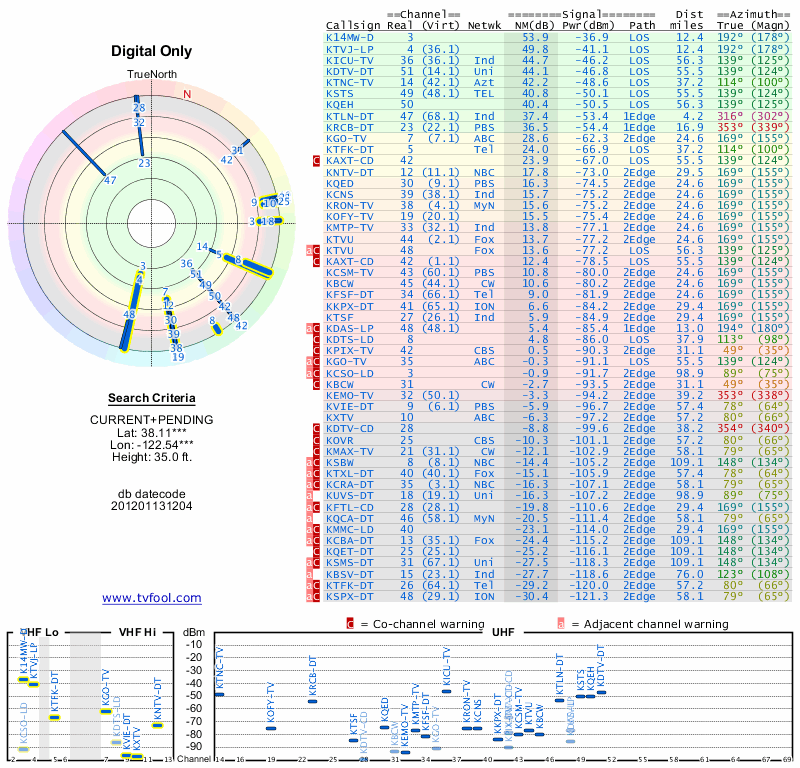Select the KCSM-TV callsign
Screen dimensions: 800x768
(350, 272)
